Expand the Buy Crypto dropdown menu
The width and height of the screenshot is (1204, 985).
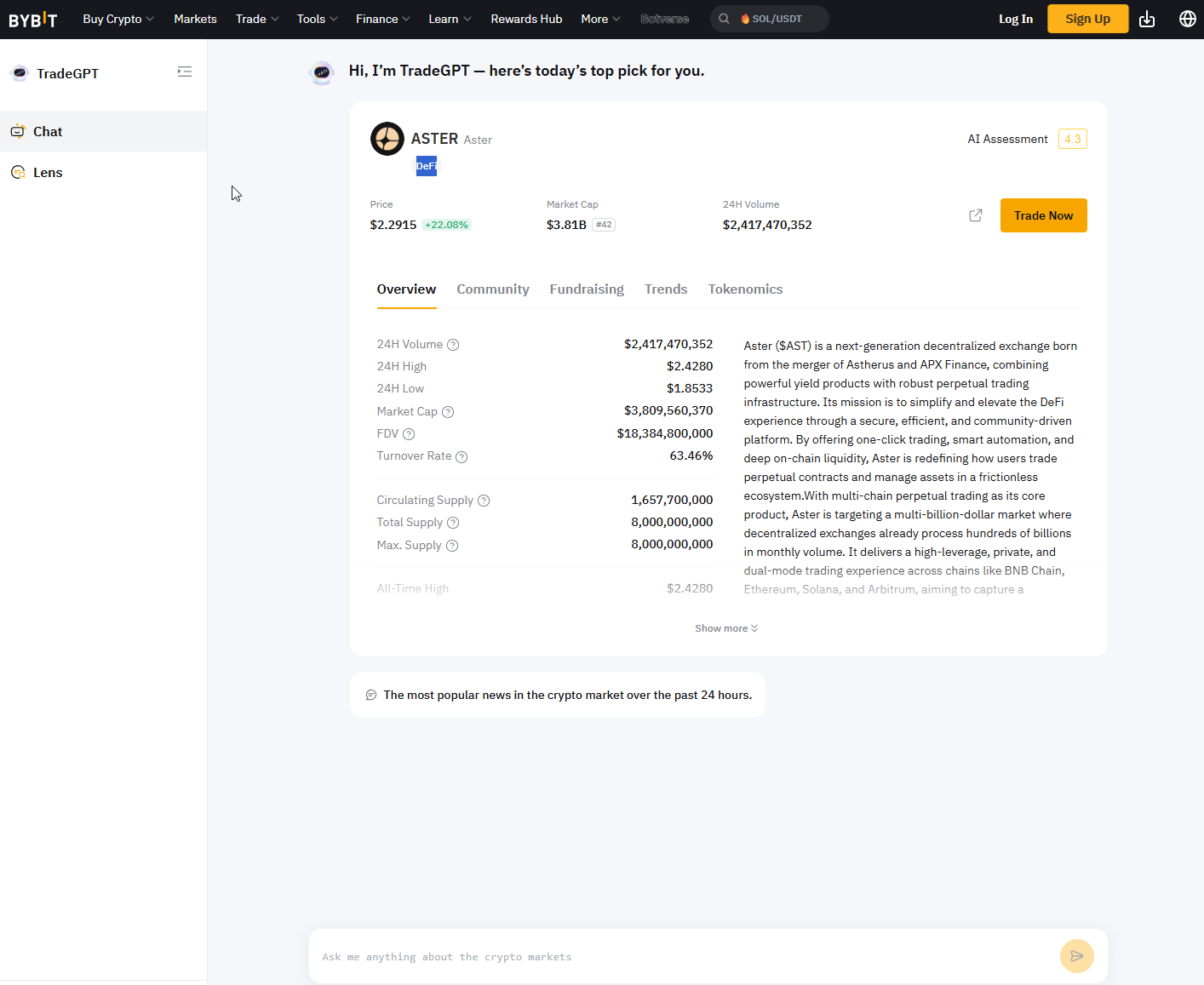tap(118, 19)
